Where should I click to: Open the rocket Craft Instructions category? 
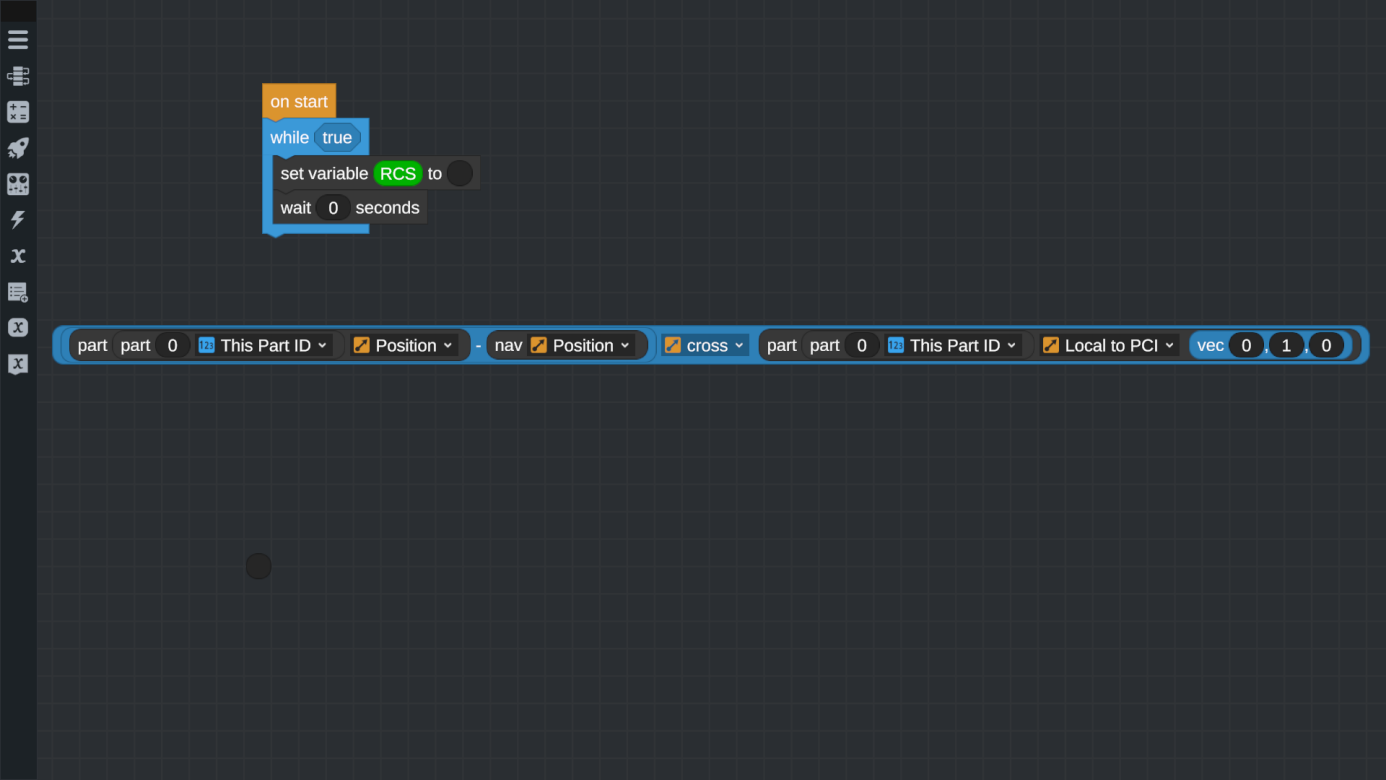[x=18, y=148]
